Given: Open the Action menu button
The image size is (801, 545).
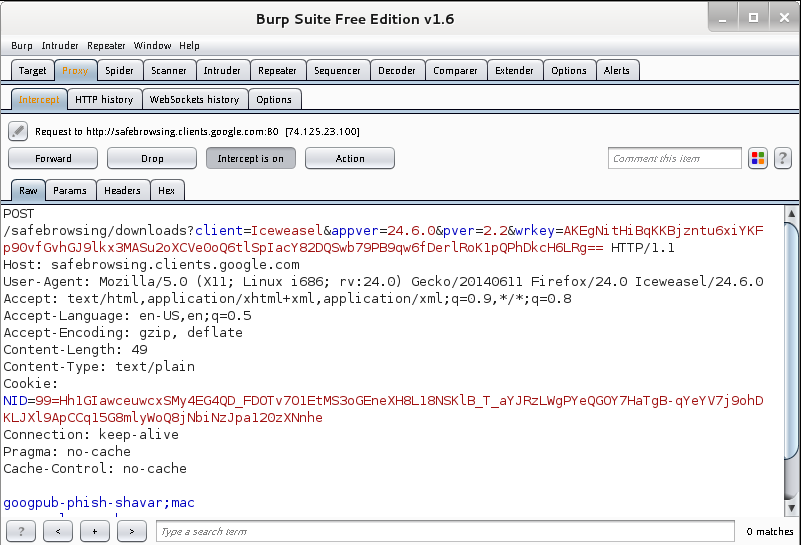Looking at the screenshot, I should pos(350,158).
